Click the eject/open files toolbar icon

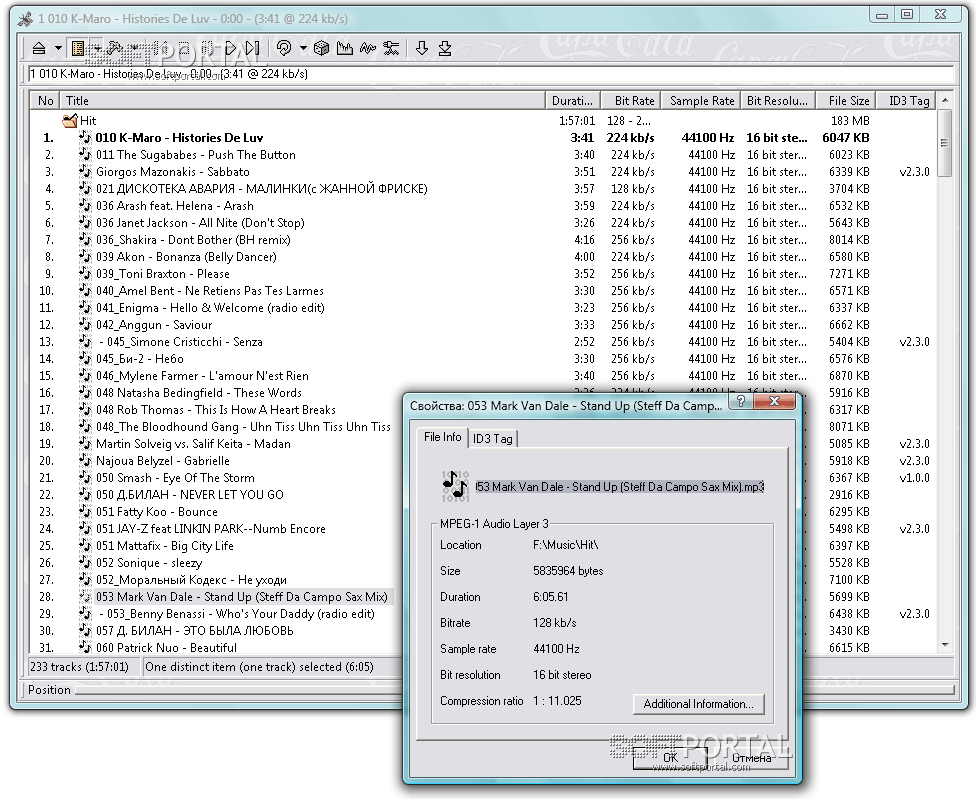[39, 48]
